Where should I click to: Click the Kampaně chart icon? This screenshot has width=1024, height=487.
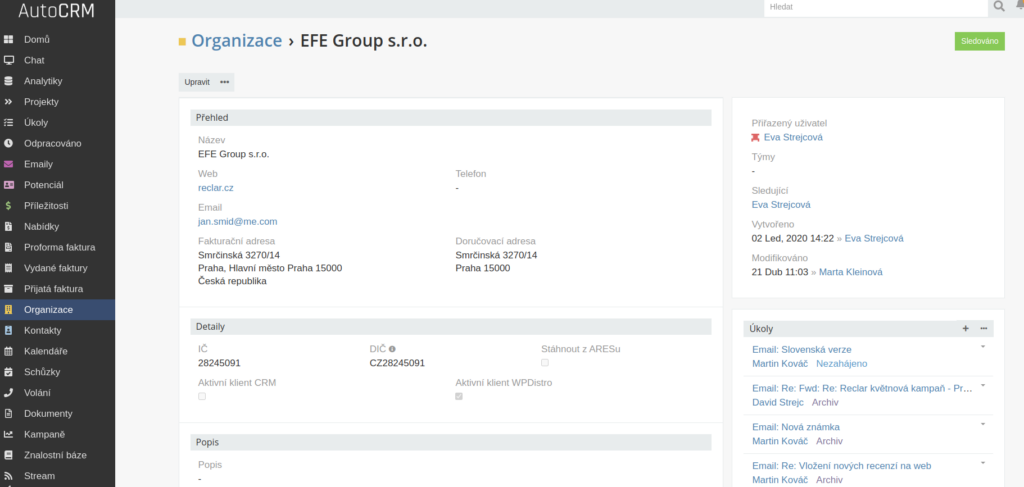(8, 434)
